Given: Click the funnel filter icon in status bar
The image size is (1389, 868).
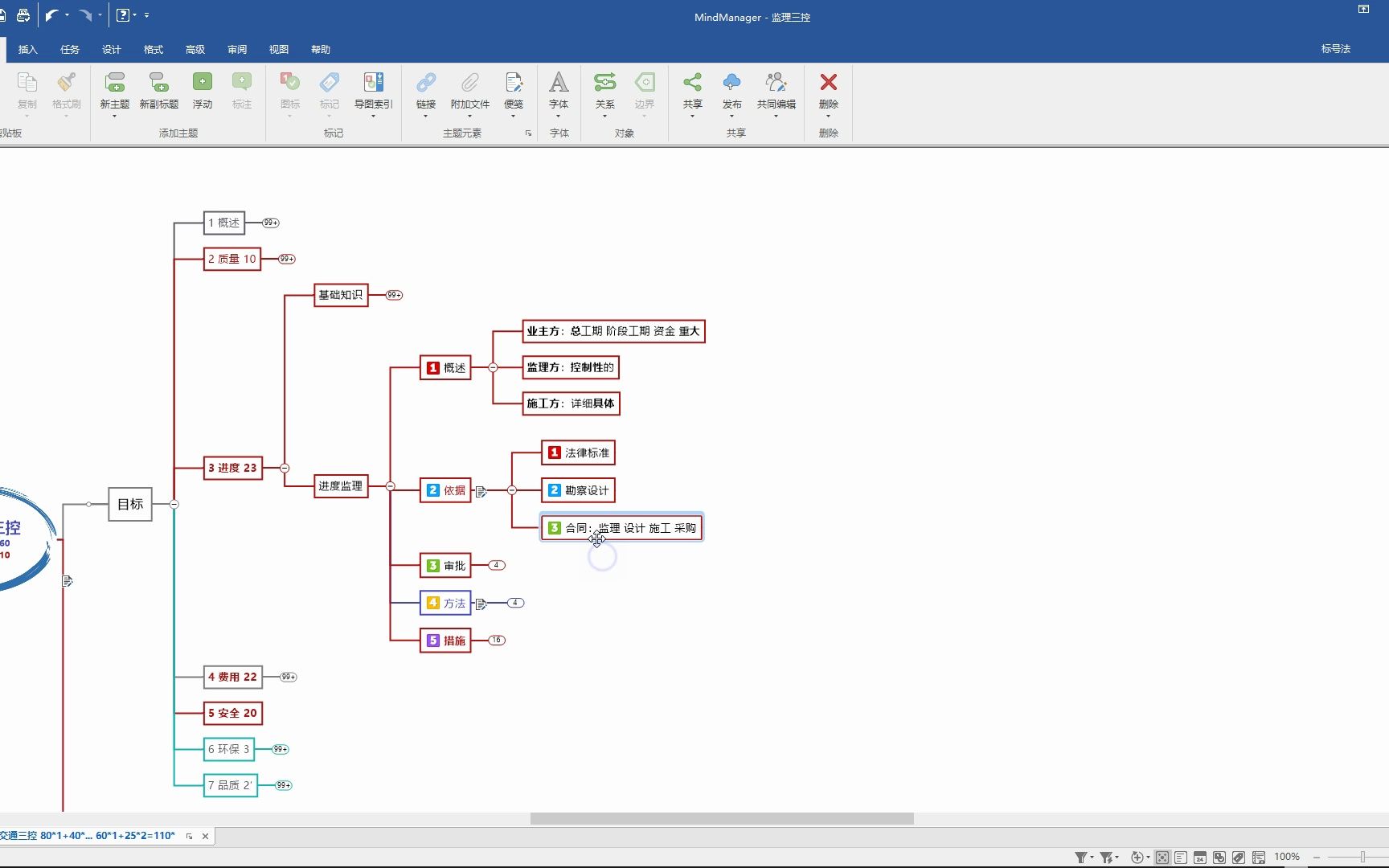Looking at the screenshot, I should point(1081,858).
